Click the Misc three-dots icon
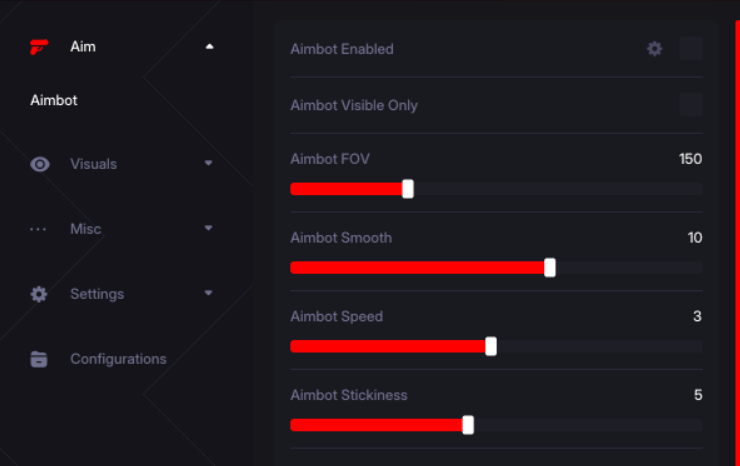Image resolution: width=740 pixels, height=466 pixels. (x=39, y=229)
